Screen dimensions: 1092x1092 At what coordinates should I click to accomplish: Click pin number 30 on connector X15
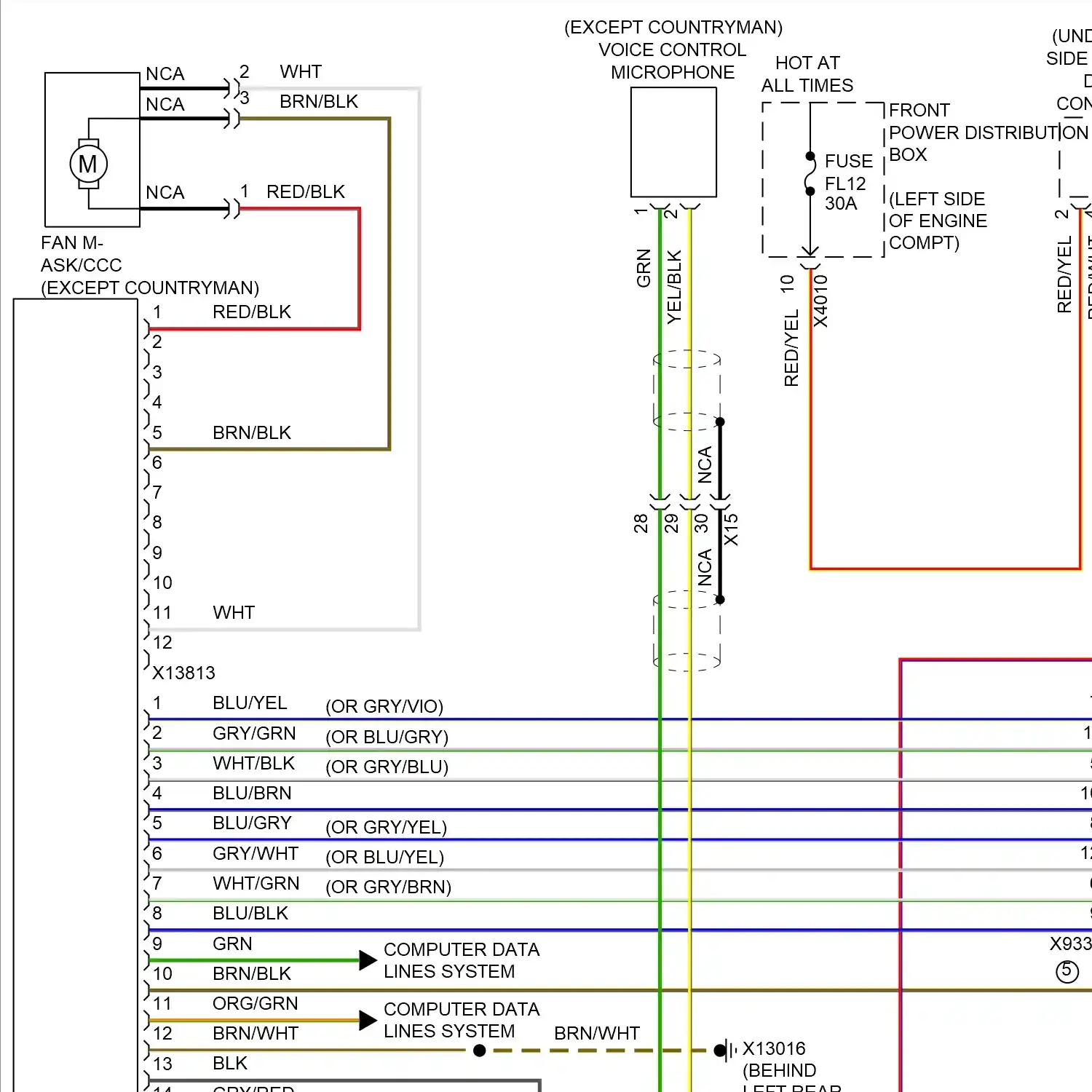[701, 523]
